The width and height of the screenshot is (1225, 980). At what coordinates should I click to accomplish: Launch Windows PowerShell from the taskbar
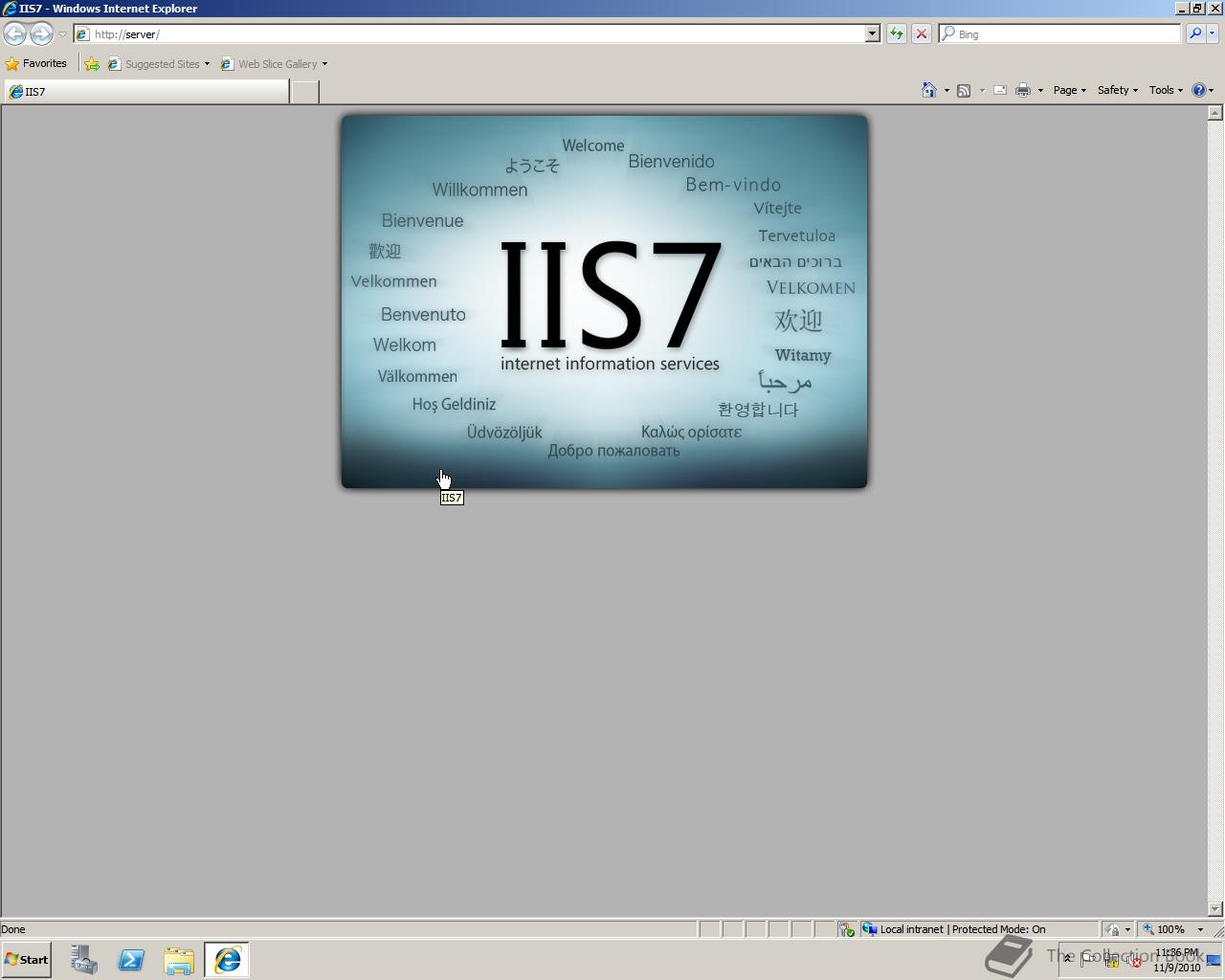pos(131,960)
